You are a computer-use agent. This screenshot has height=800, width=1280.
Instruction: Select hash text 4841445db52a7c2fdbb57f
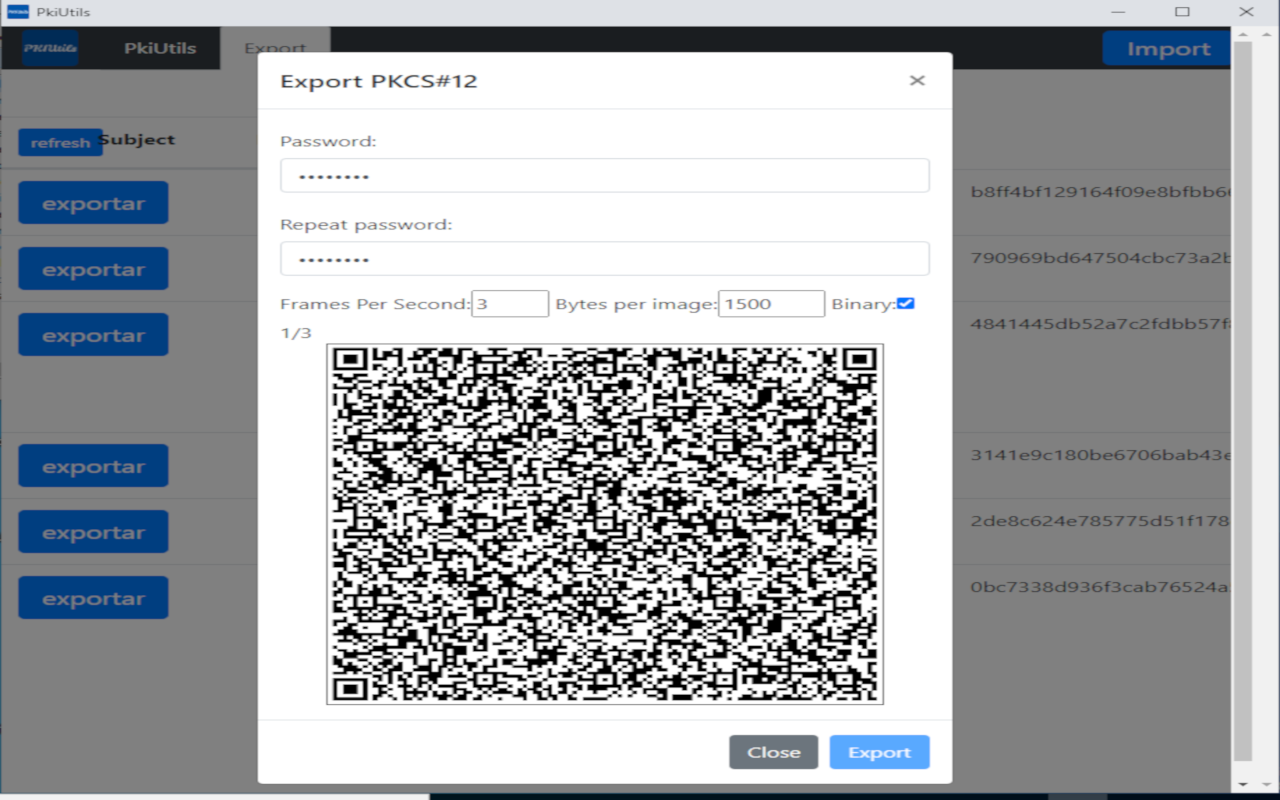tap(1100, 324)
